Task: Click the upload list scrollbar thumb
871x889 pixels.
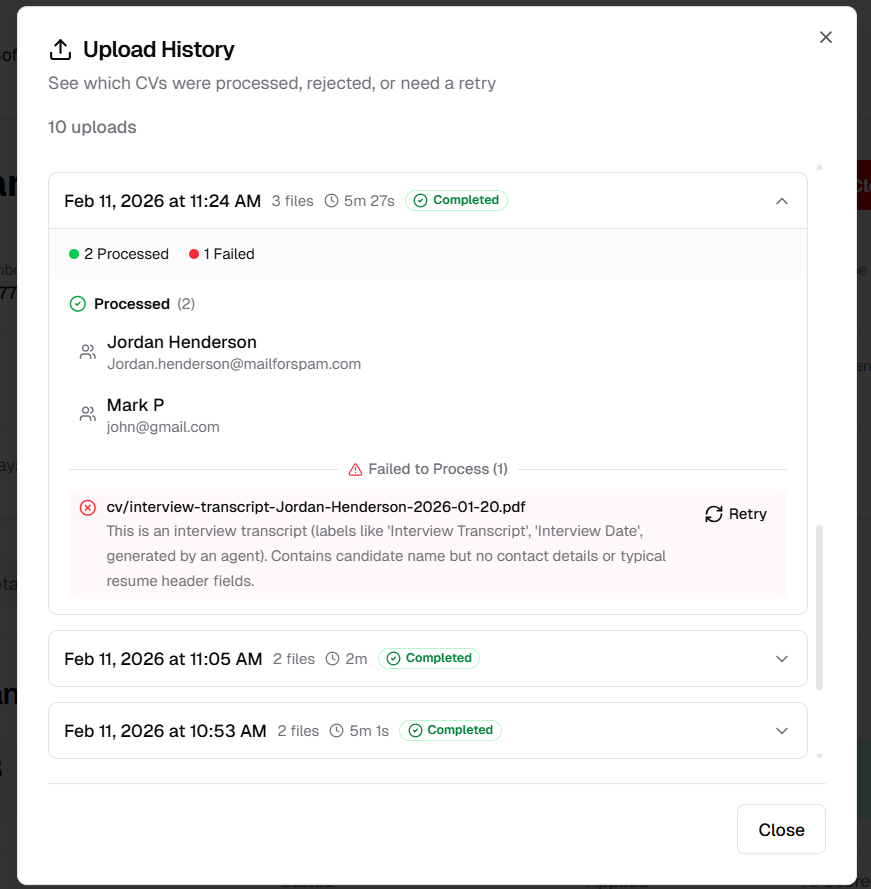Action: 820,605
